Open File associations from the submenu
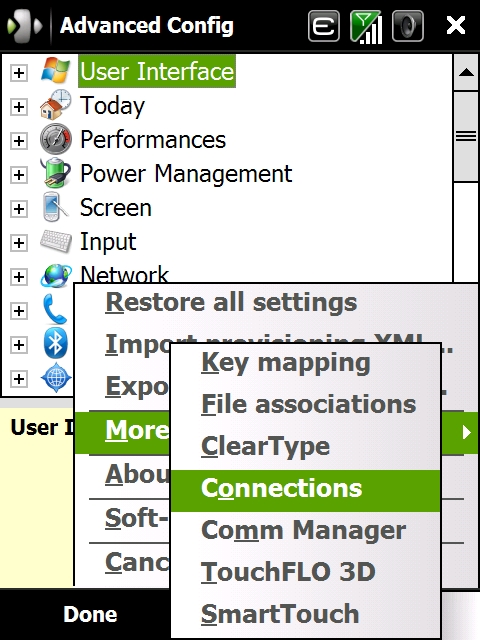This screenshot has width=480, height=640. [x=305, y=405]
